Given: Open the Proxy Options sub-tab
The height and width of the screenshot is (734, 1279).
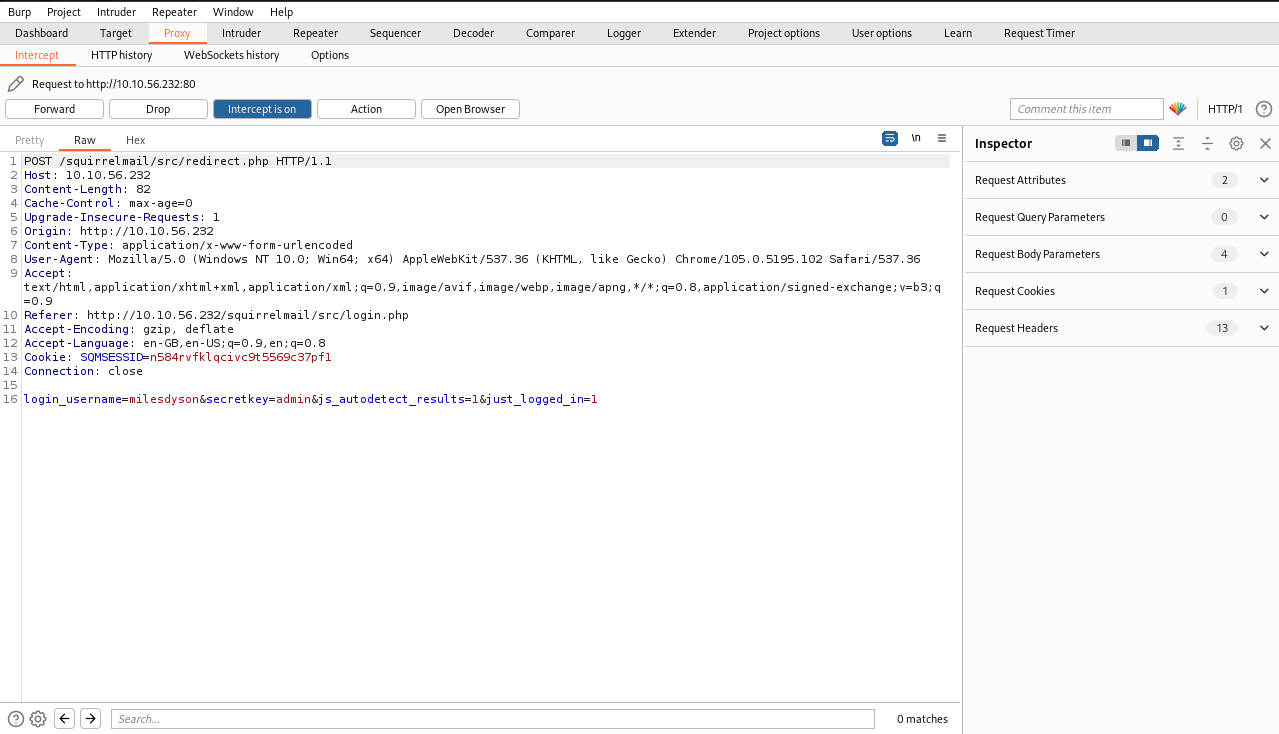Looking at the screenshot, I should pos(330,55).
